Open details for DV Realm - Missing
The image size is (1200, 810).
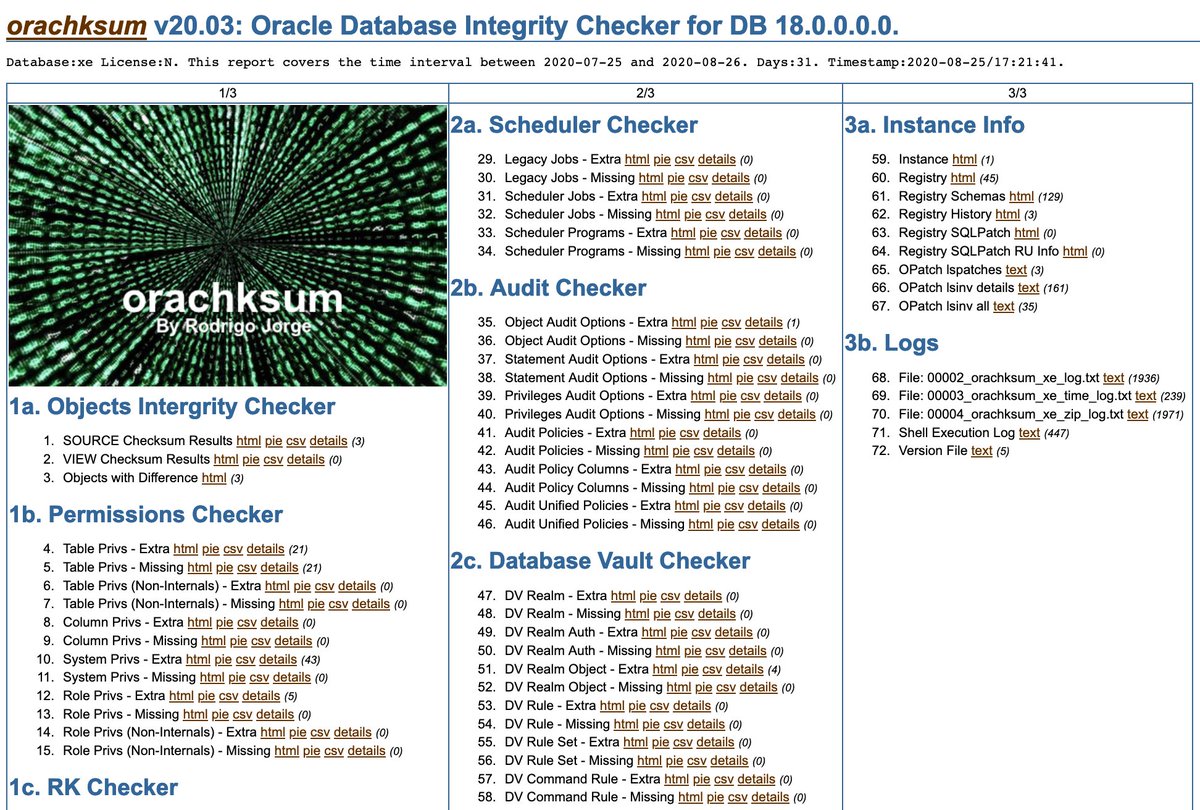(717, 613)
